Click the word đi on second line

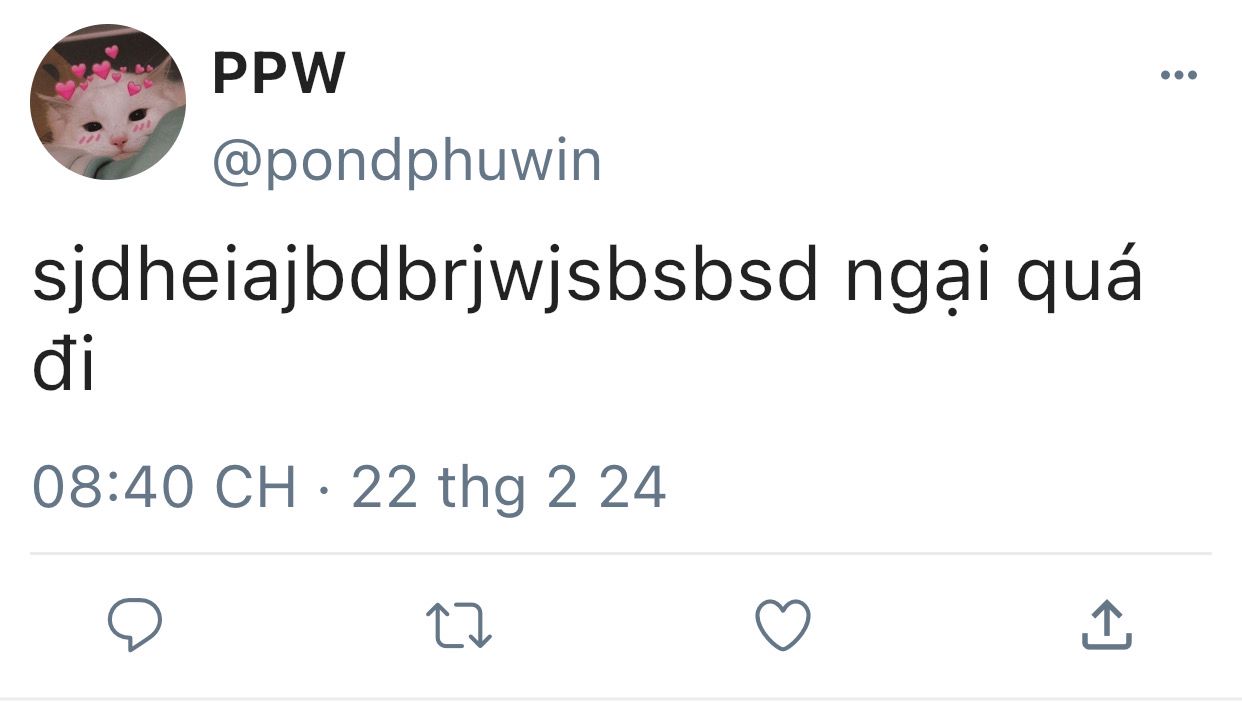click(64, 367)
